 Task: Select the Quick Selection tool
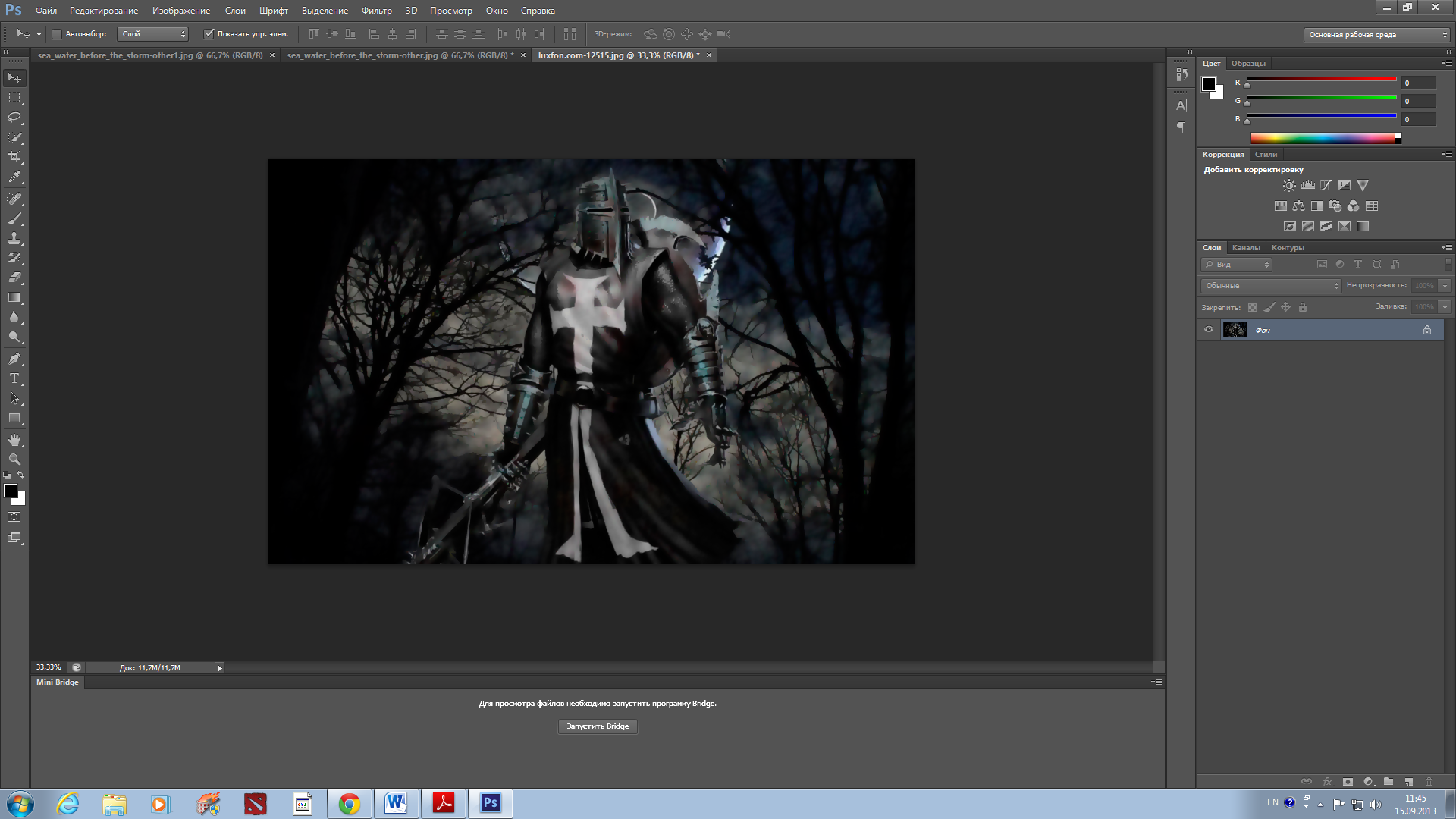(14, 137)
